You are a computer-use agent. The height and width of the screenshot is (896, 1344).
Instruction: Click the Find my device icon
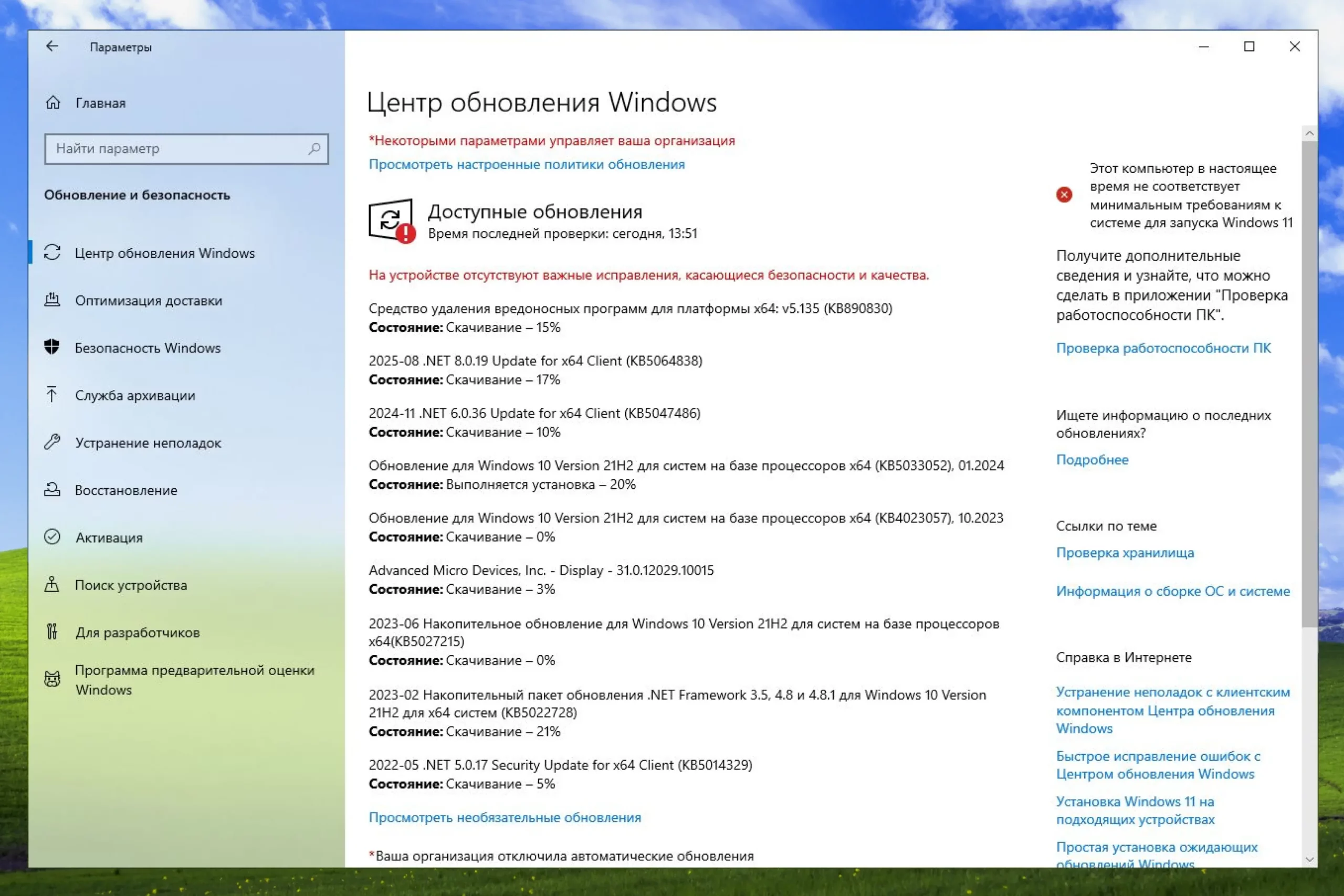click(52, 585)
